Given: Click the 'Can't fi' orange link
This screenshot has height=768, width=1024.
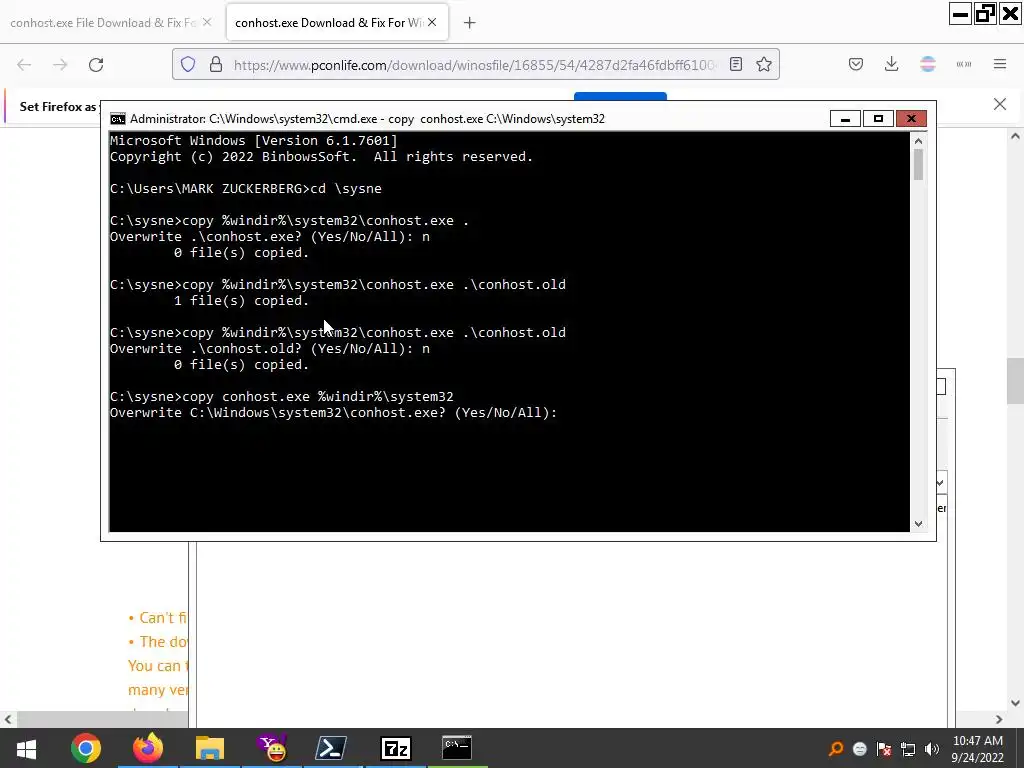Looking at the screenshot, I should click(163, 618).
